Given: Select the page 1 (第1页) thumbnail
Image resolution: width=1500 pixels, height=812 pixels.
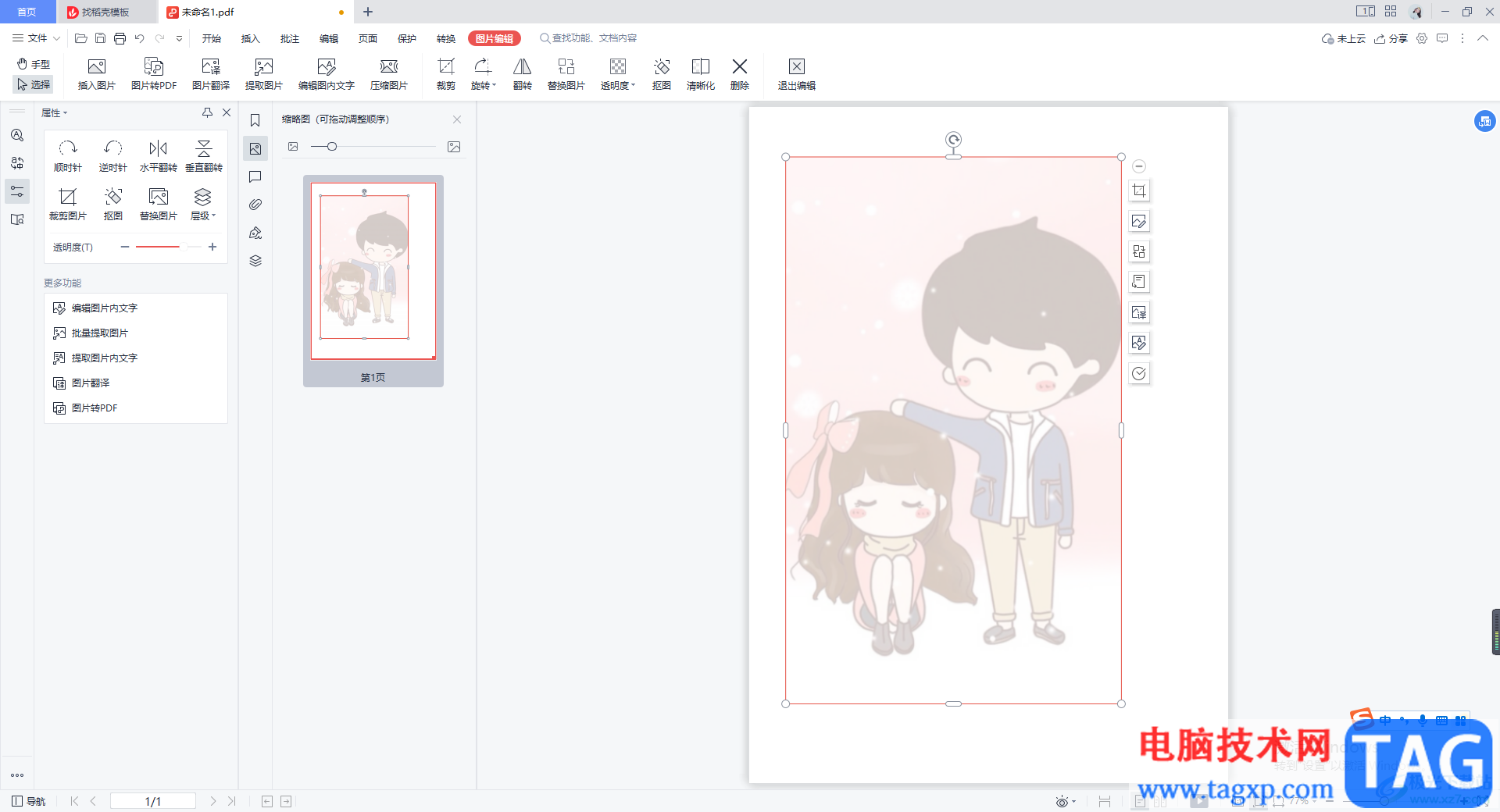Looking at the screenshot, I should coord(373,281).
